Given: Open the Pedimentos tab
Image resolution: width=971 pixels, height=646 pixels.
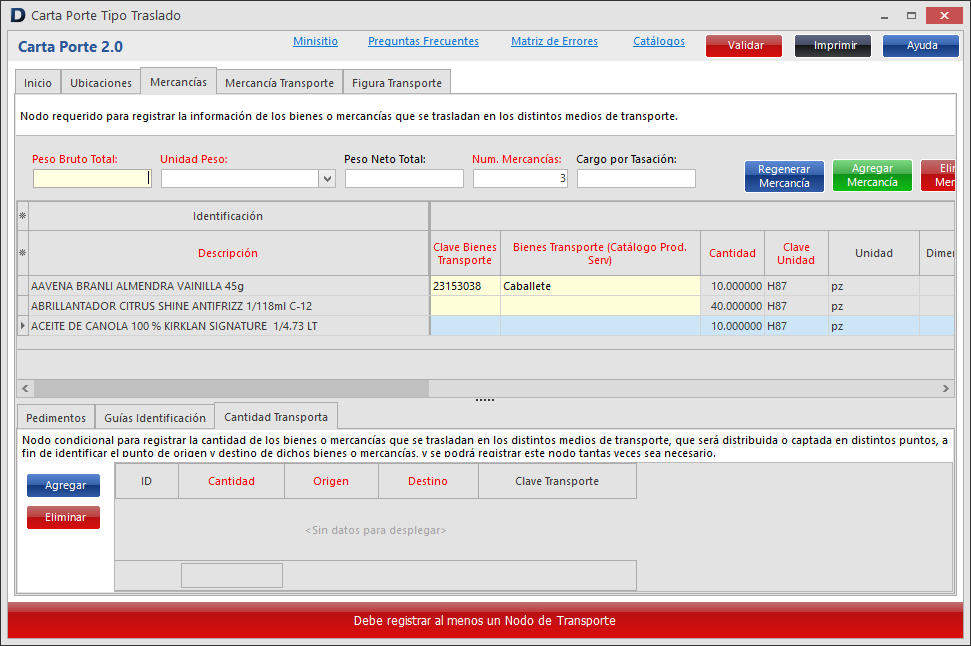Looking at the screenshot, I should point(56,418).
